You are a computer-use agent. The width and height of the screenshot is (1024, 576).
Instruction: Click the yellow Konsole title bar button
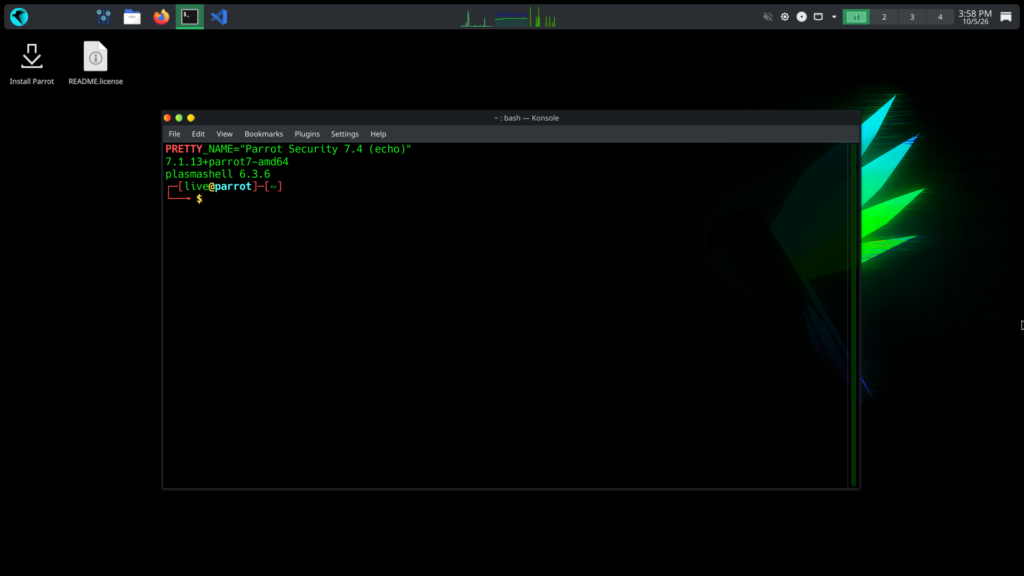point(191,118)
